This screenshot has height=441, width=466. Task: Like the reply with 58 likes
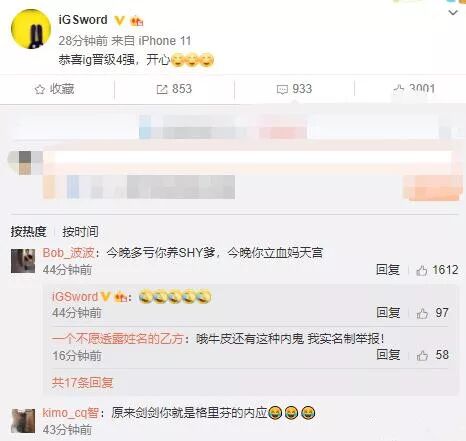(x=433, y=355)
